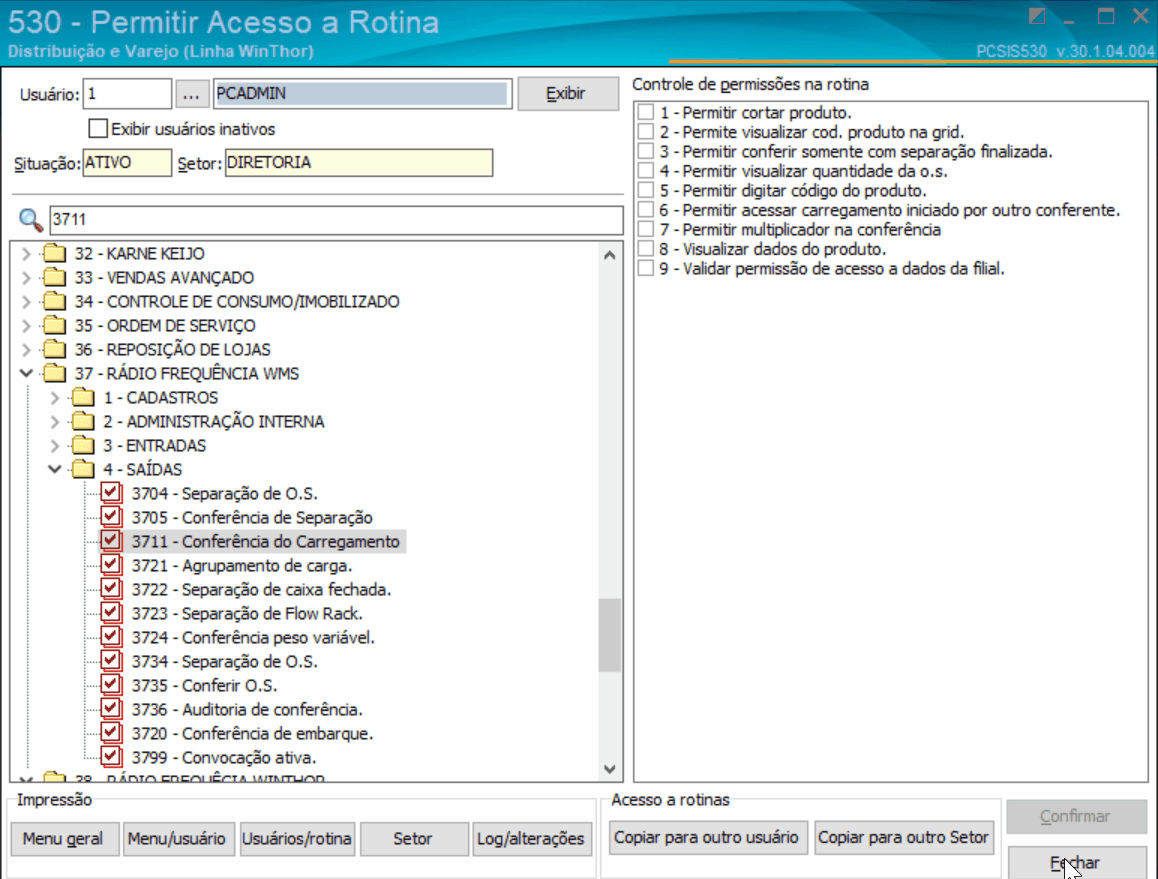Select permission text 3 - Permitir conferir somente com separação finalizada
Screen dimensions: 1158x879
coord(856,151)
